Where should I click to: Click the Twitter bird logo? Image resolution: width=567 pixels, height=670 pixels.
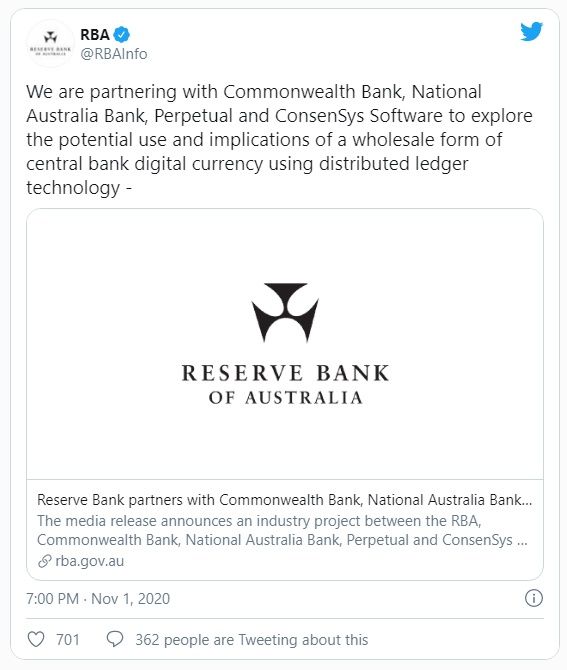[x=532, y=31]
